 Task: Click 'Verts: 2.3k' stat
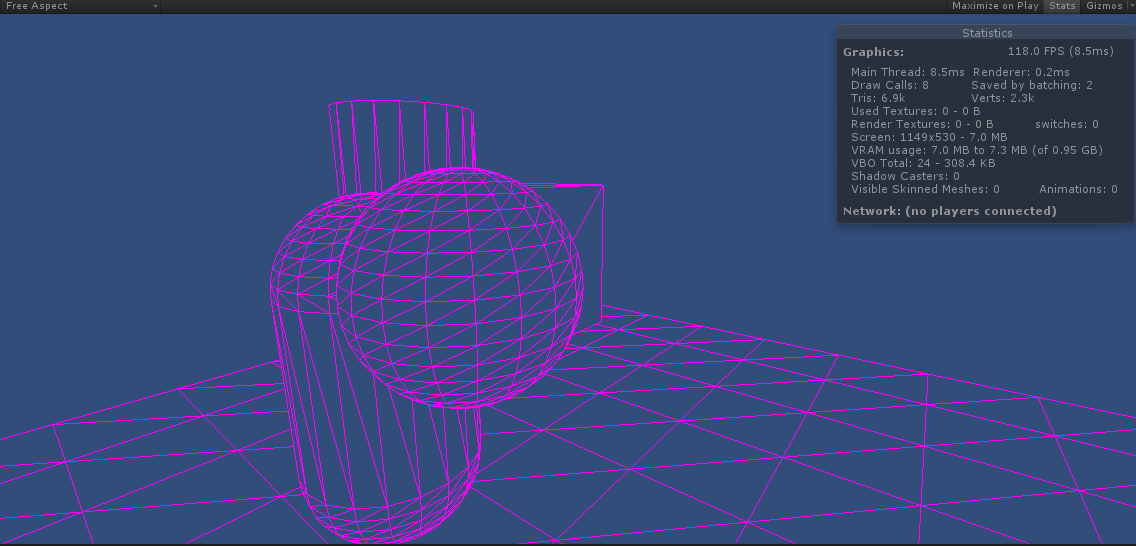pos(1003,98)
